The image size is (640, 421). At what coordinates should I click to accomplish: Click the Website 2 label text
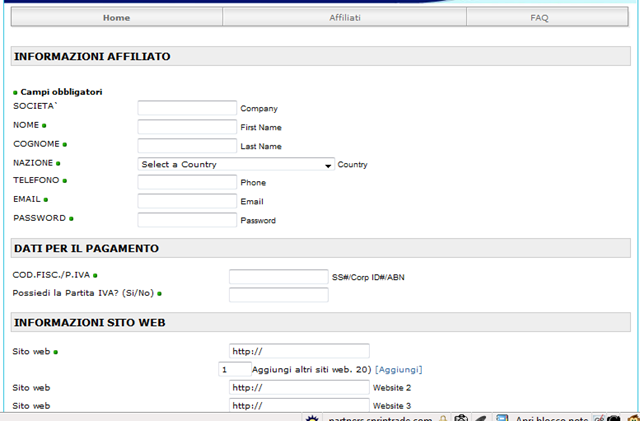click(x=392, y=388)
